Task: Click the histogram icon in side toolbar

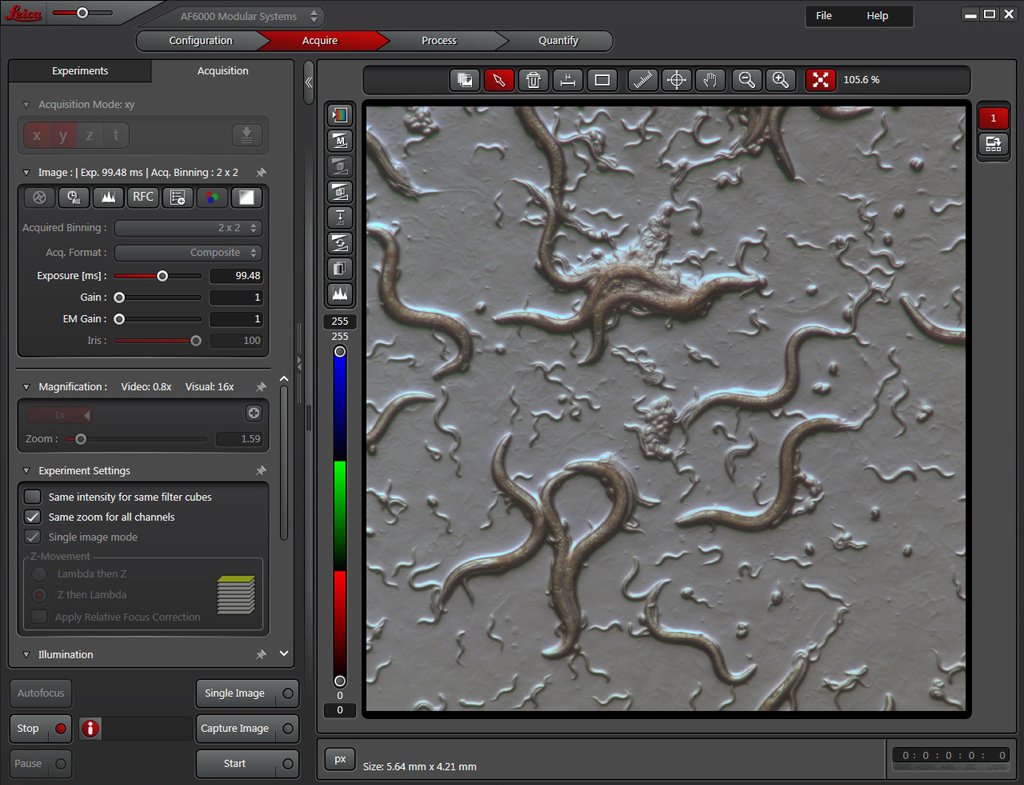Action: 340,294
